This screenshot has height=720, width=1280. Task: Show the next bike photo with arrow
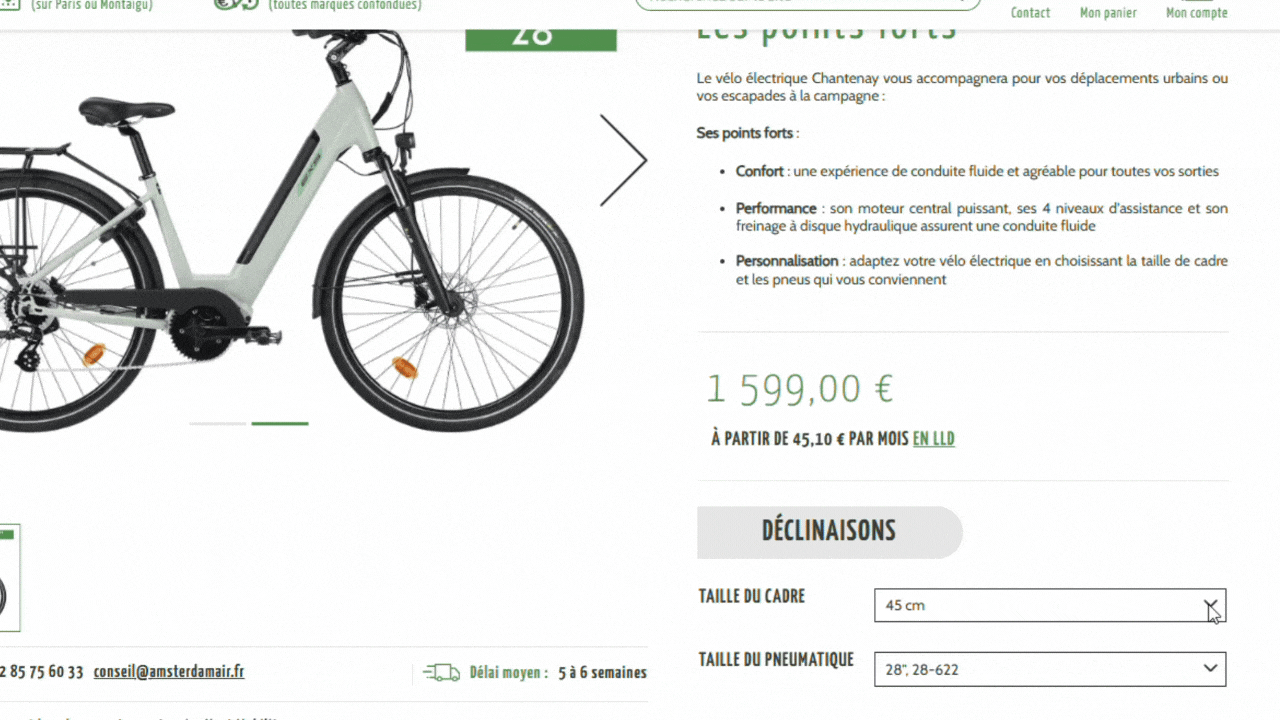coord(623,160)
